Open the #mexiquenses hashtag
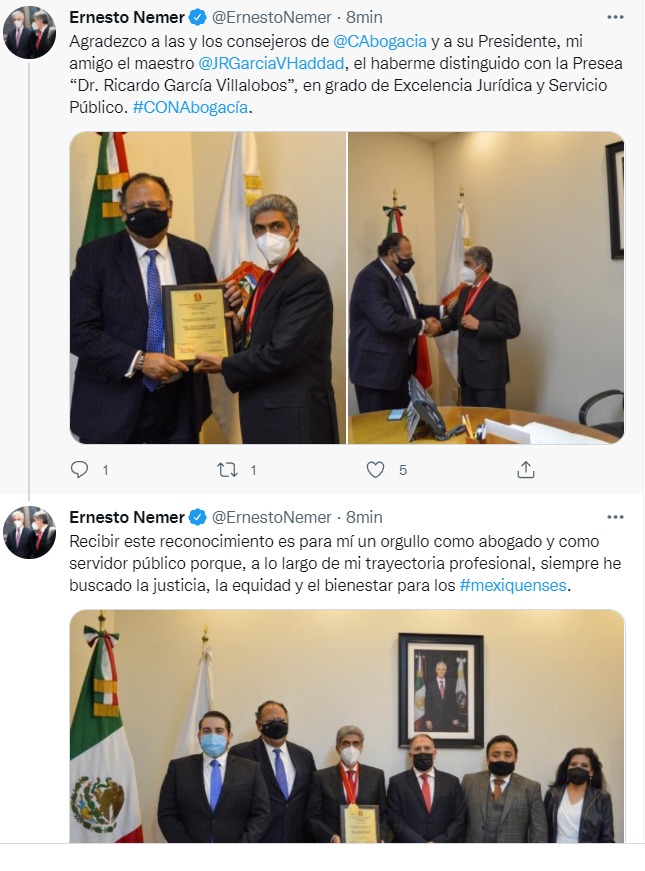645x871 pixels. tap(513, 585)
